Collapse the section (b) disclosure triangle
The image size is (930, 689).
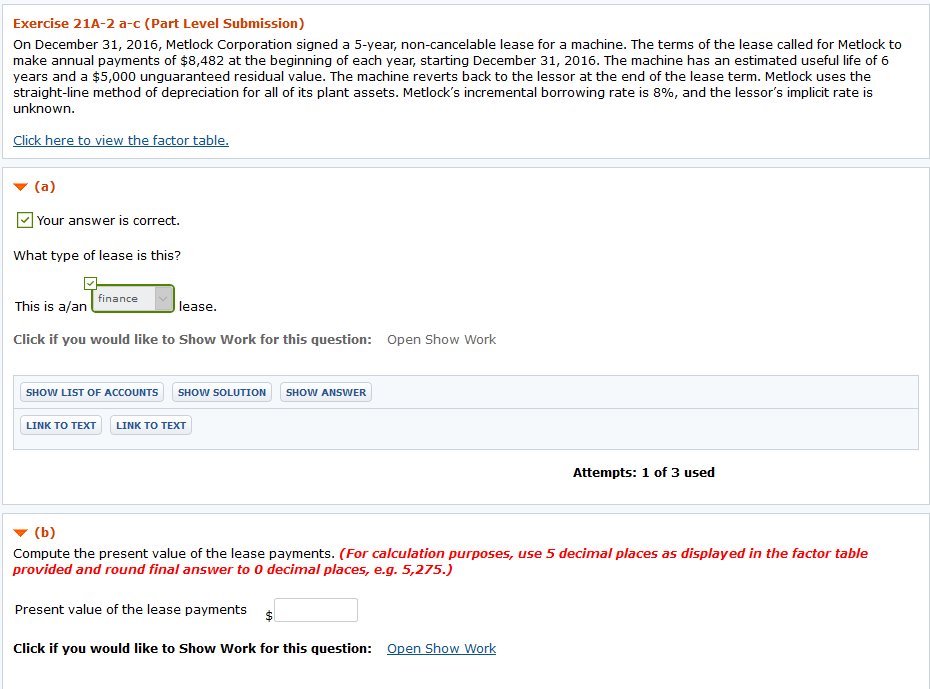point(19,532)
